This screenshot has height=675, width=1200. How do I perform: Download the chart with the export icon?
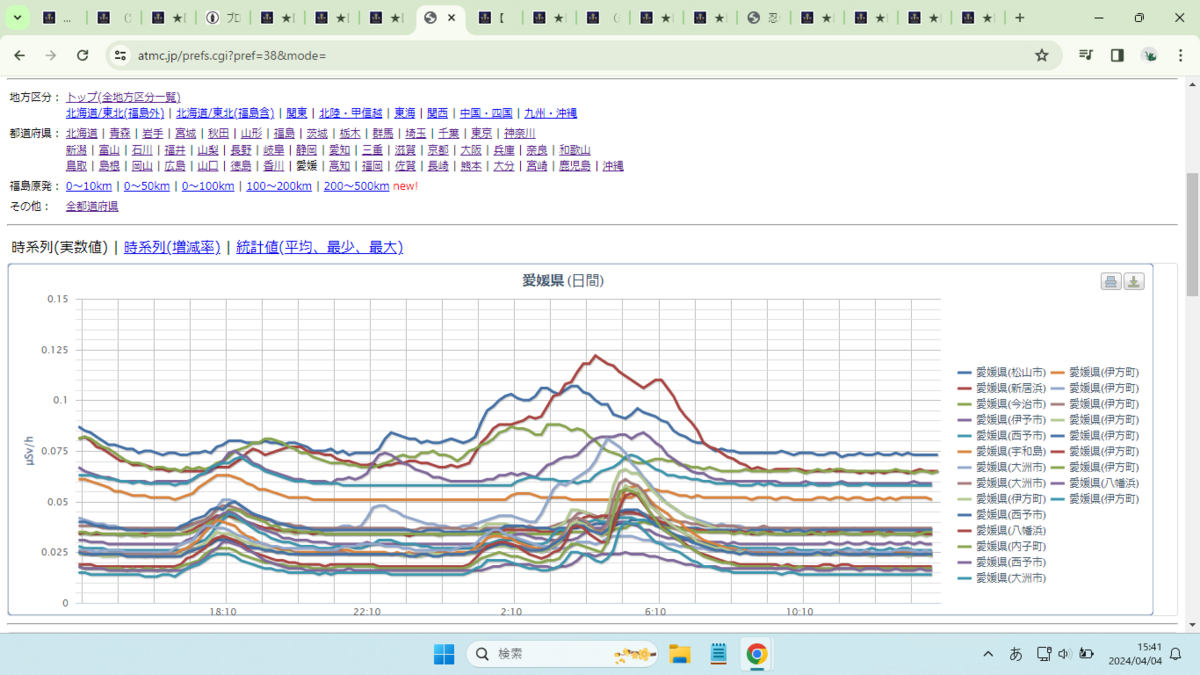click(1134, 281)
